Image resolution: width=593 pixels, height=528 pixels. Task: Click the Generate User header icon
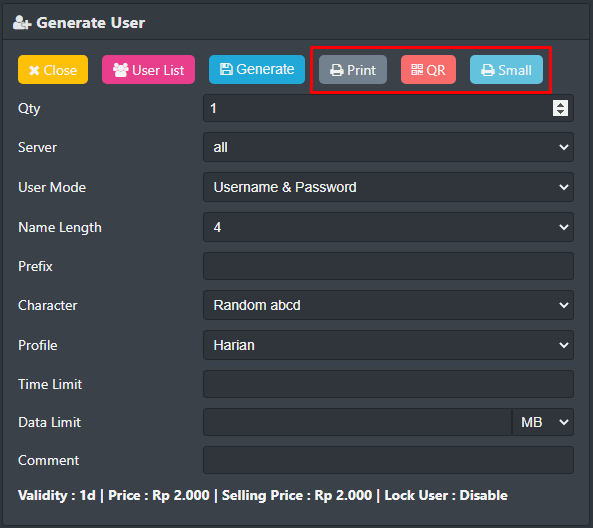22,23
